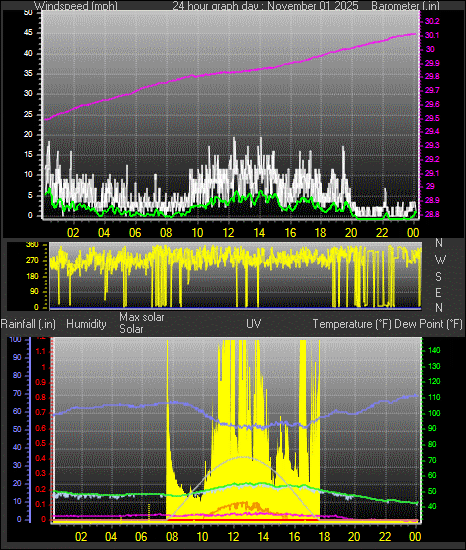Click the 360 wind direction degree label
The height and width of the screenshot is (550, 466).
pyautogui.click(x=32, y=245)
